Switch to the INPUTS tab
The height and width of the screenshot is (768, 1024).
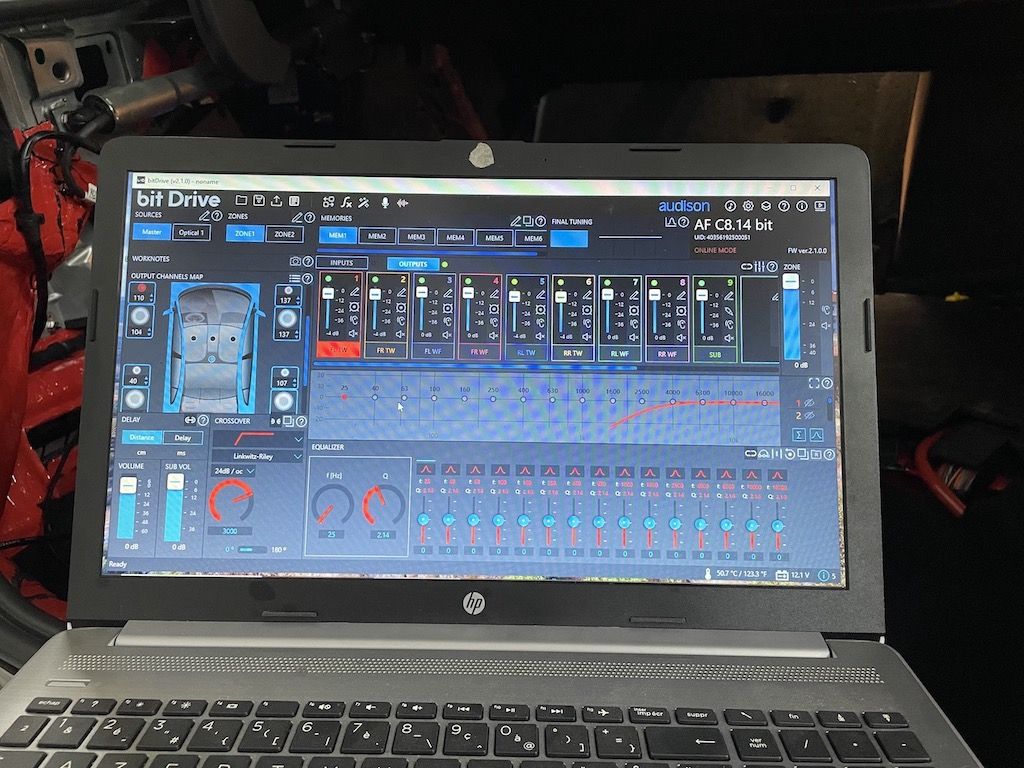pos(342,263)
